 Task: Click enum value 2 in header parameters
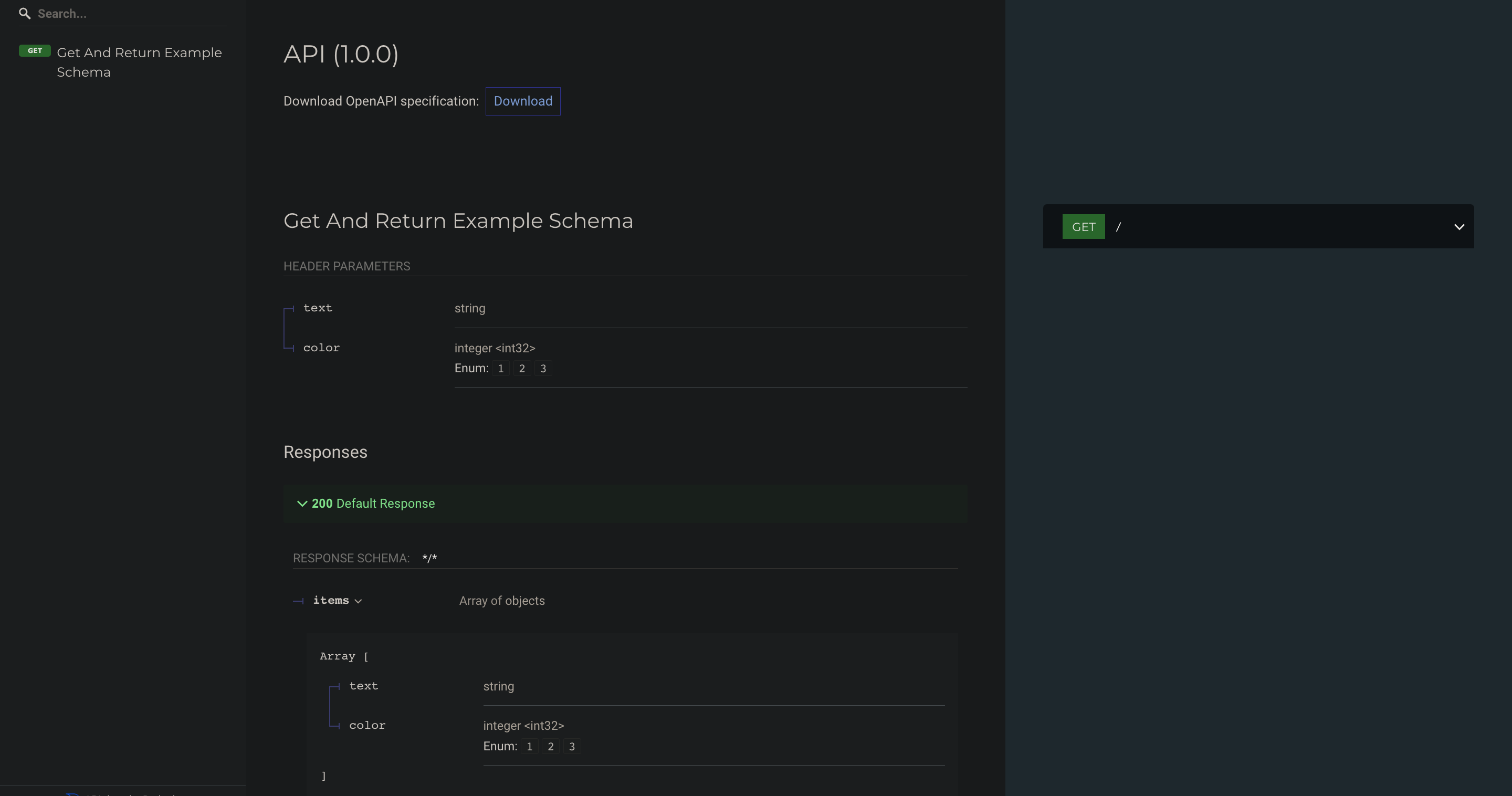521,369
